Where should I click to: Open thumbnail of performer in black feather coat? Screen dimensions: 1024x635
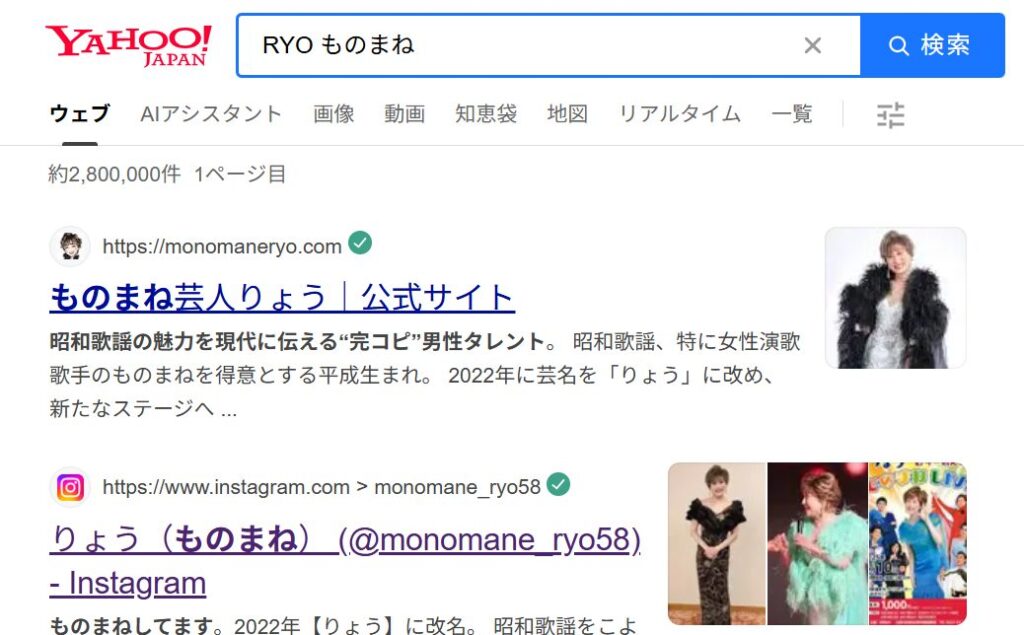[895, 298]
